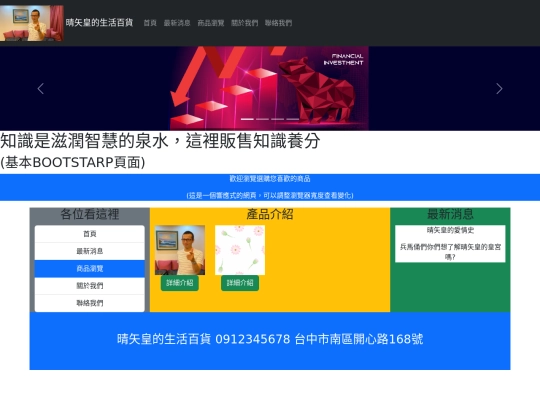Viewport: 540px width, 405px height.
Task: Select 最新消息 in the sidebar list
Action: (90, 251)
